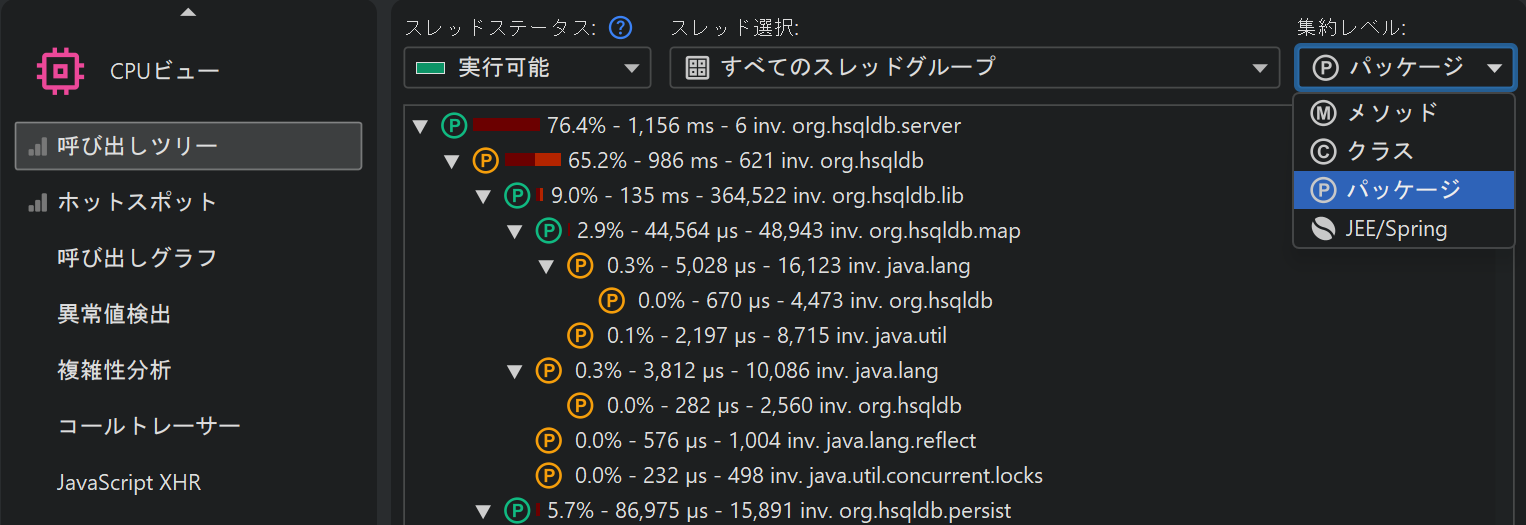1526x525 pixels.
Task: Click the green package icon for org.hsqldb.map
Action: 548,231
